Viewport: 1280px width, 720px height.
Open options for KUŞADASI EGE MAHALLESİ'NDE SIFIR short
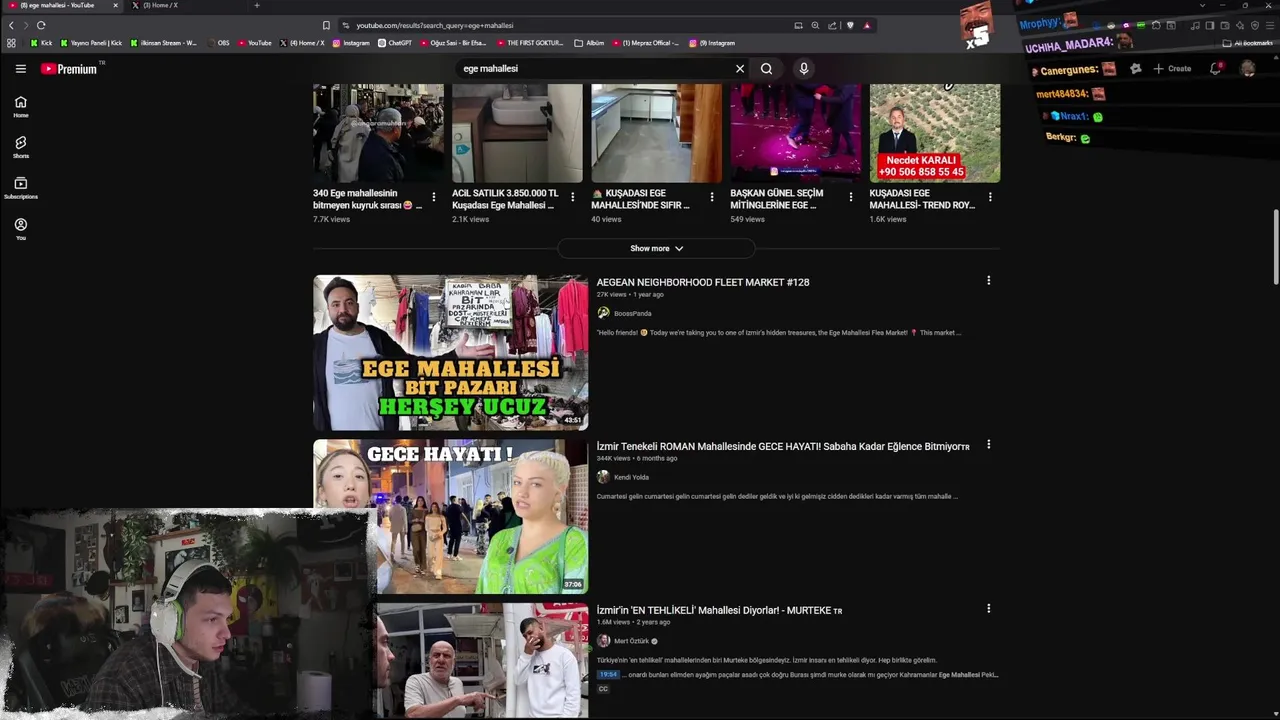click(712, 197)
